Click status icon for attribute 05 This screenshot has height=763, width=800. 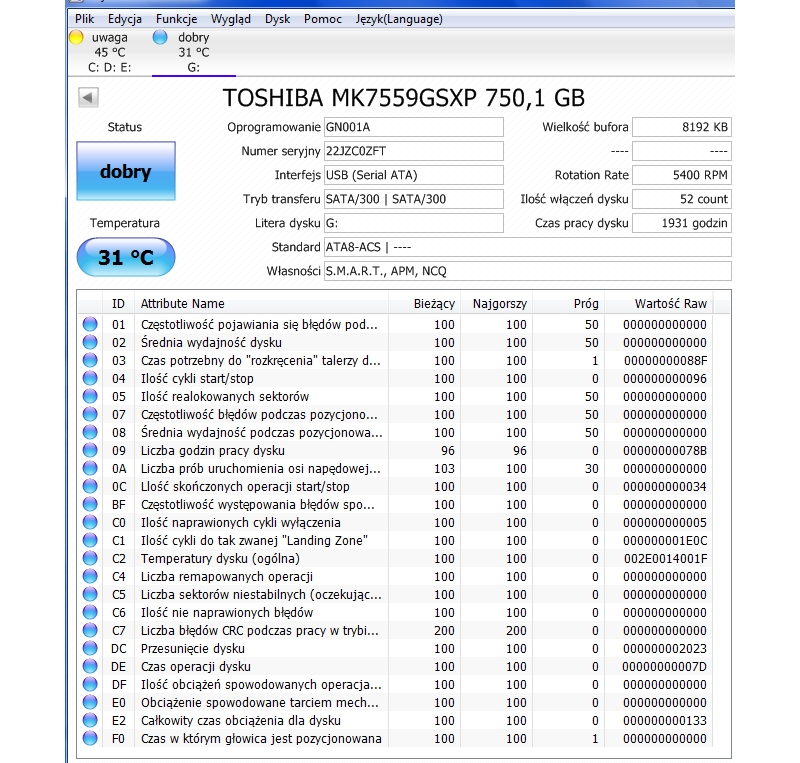(x=90, y=396)
